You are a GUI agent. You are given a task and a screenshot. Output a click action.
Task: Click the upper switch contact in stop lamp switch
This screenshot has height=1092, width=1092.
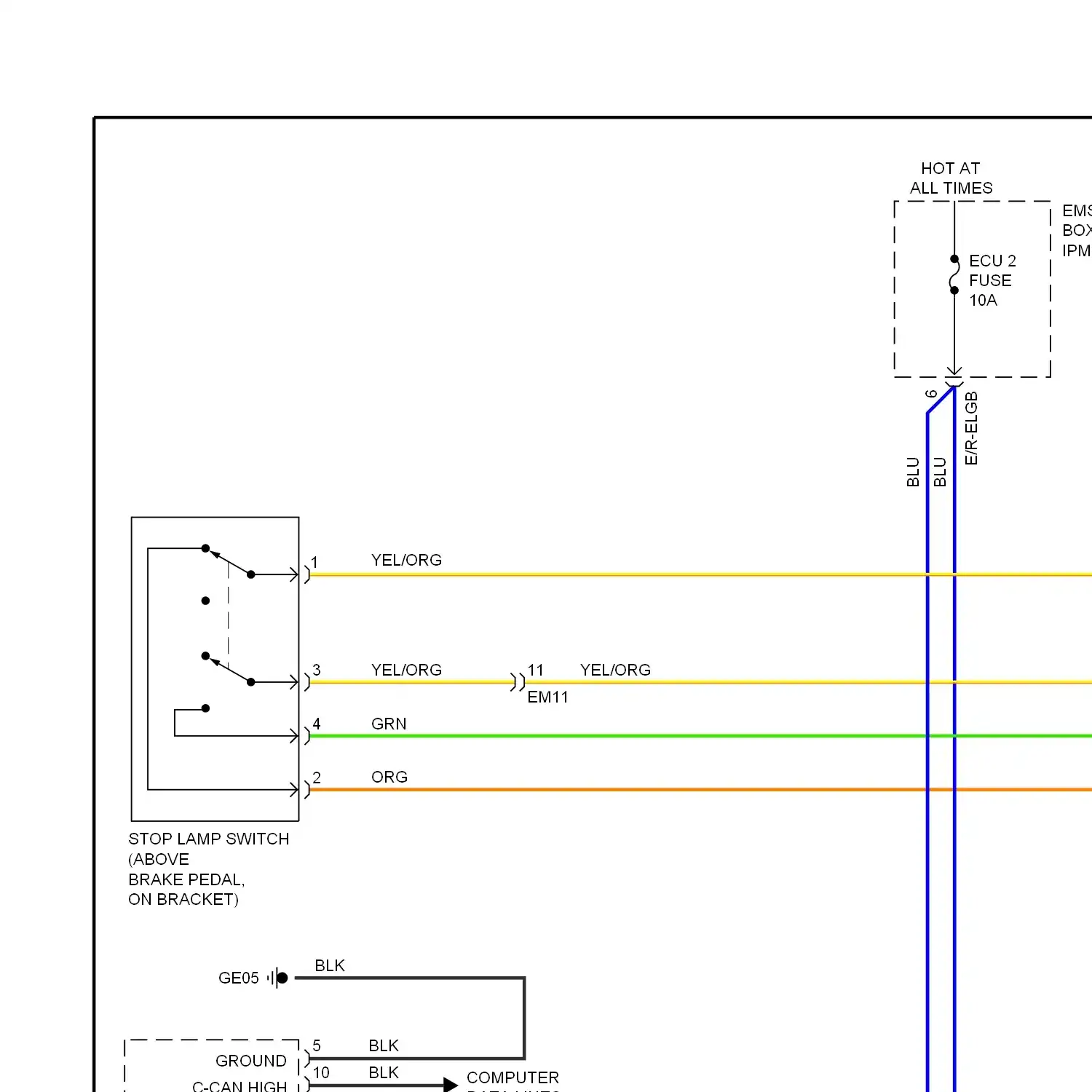point(229,561)
